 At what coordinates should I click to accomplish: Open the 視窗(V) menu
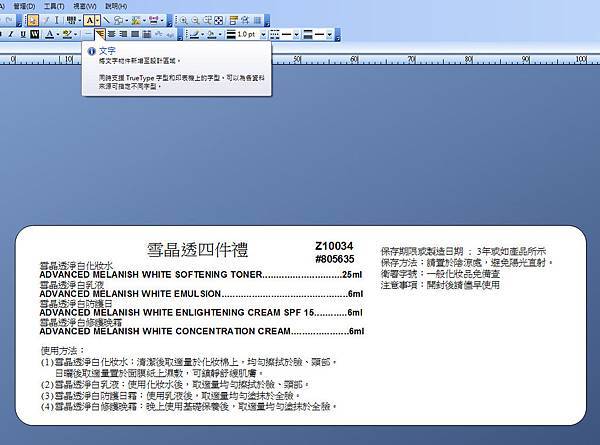tap(85, 6)
